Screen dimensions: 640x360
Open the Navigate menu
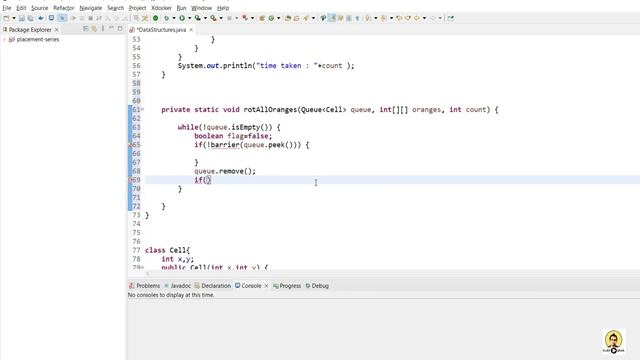pyautogui.click(x=91, y=8)
